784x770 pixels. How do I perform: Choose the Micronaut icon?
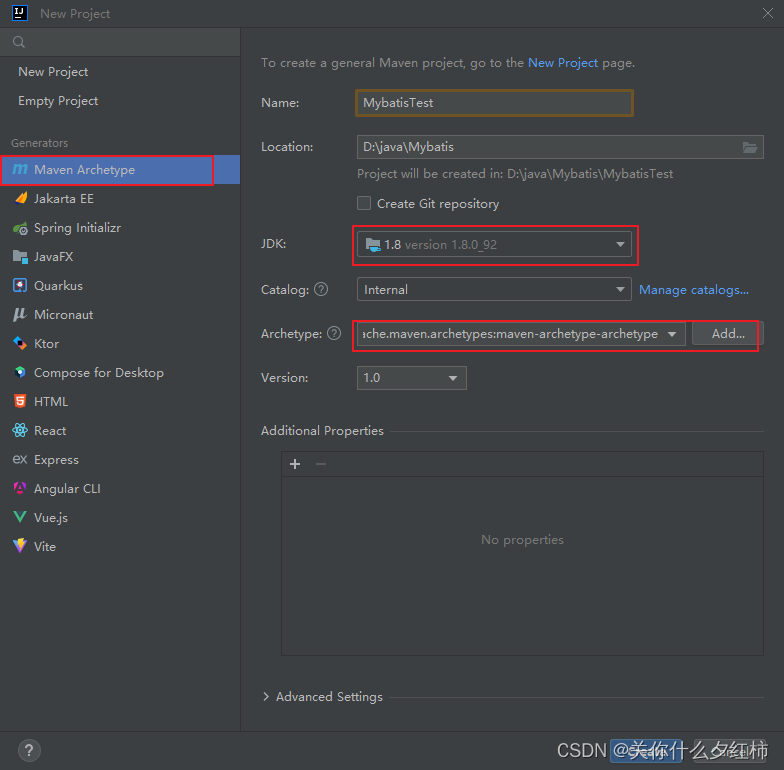coord(20,314)
